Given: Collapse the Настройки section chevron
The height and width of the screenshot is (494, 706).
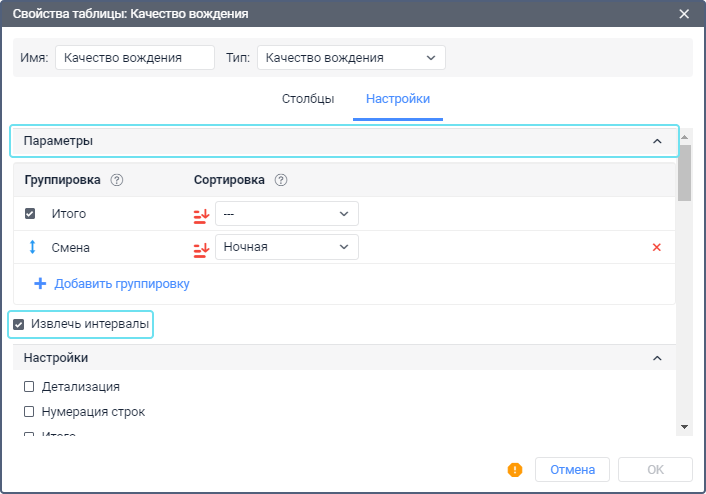Looking at the screenshot, I should click(657, 358).
